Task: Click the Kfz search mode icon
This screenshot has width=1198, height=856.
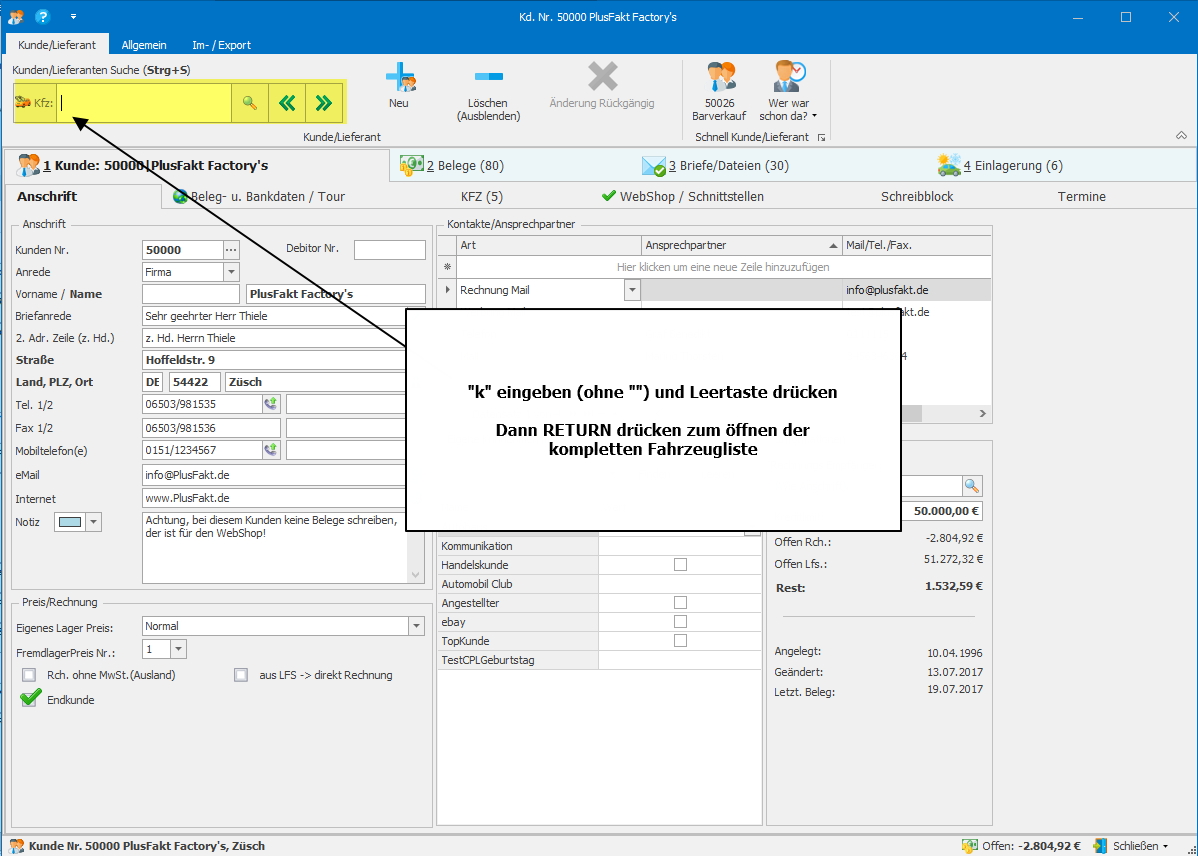Action: [23, 102]
